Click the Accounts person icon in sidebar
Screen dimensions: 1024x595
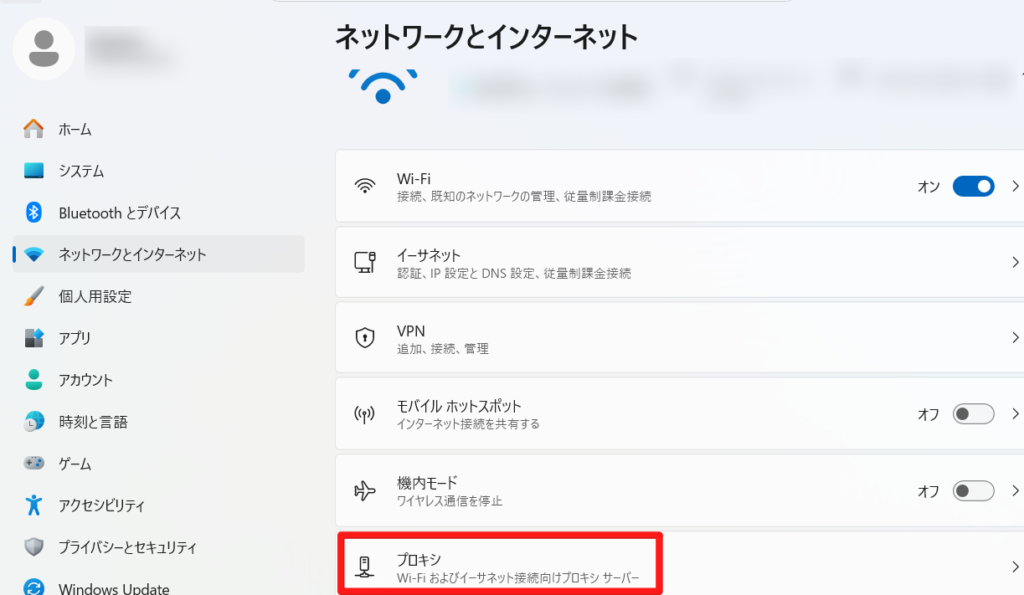(x=33, y=379)
